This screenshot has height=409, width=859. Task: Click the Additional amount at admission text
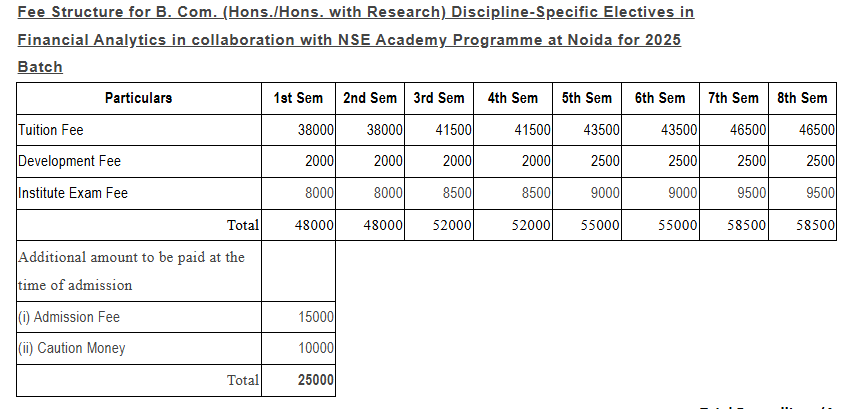131,271
